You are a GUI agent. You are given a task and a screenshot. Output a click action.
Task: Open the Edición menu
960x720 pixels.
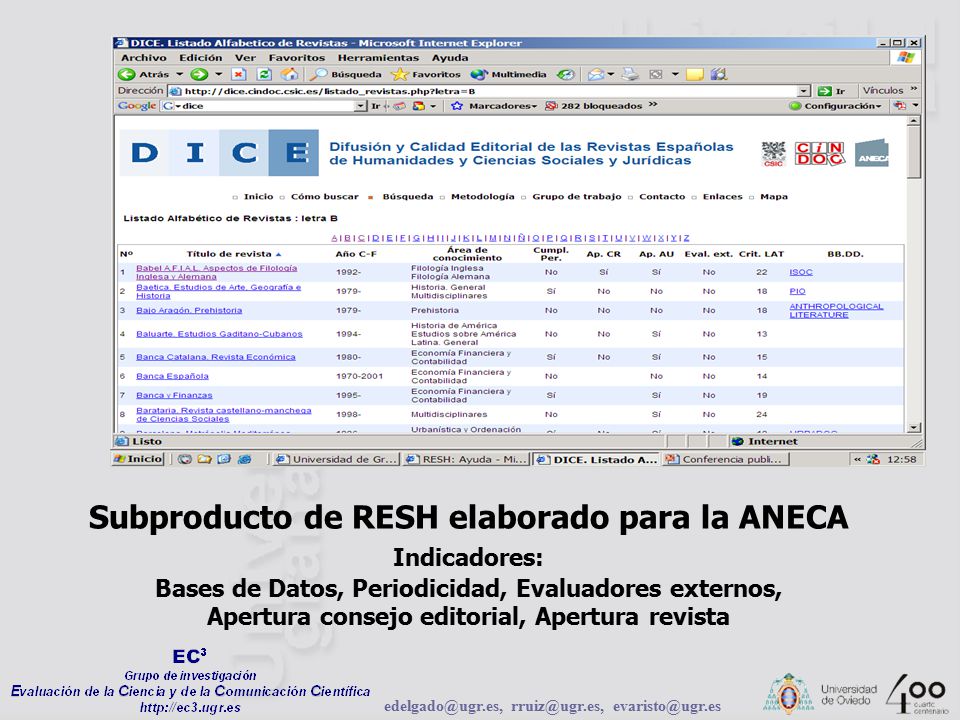[201, 58]
